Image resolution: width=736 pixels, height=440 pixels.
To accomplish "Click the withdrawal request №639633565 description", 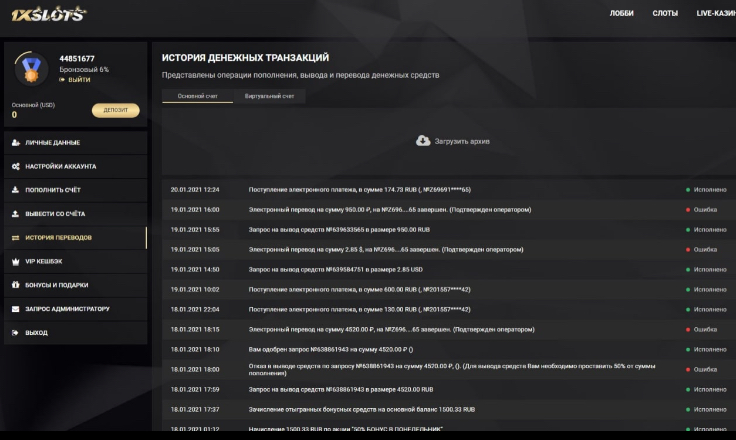I will [x=339, y=230].
